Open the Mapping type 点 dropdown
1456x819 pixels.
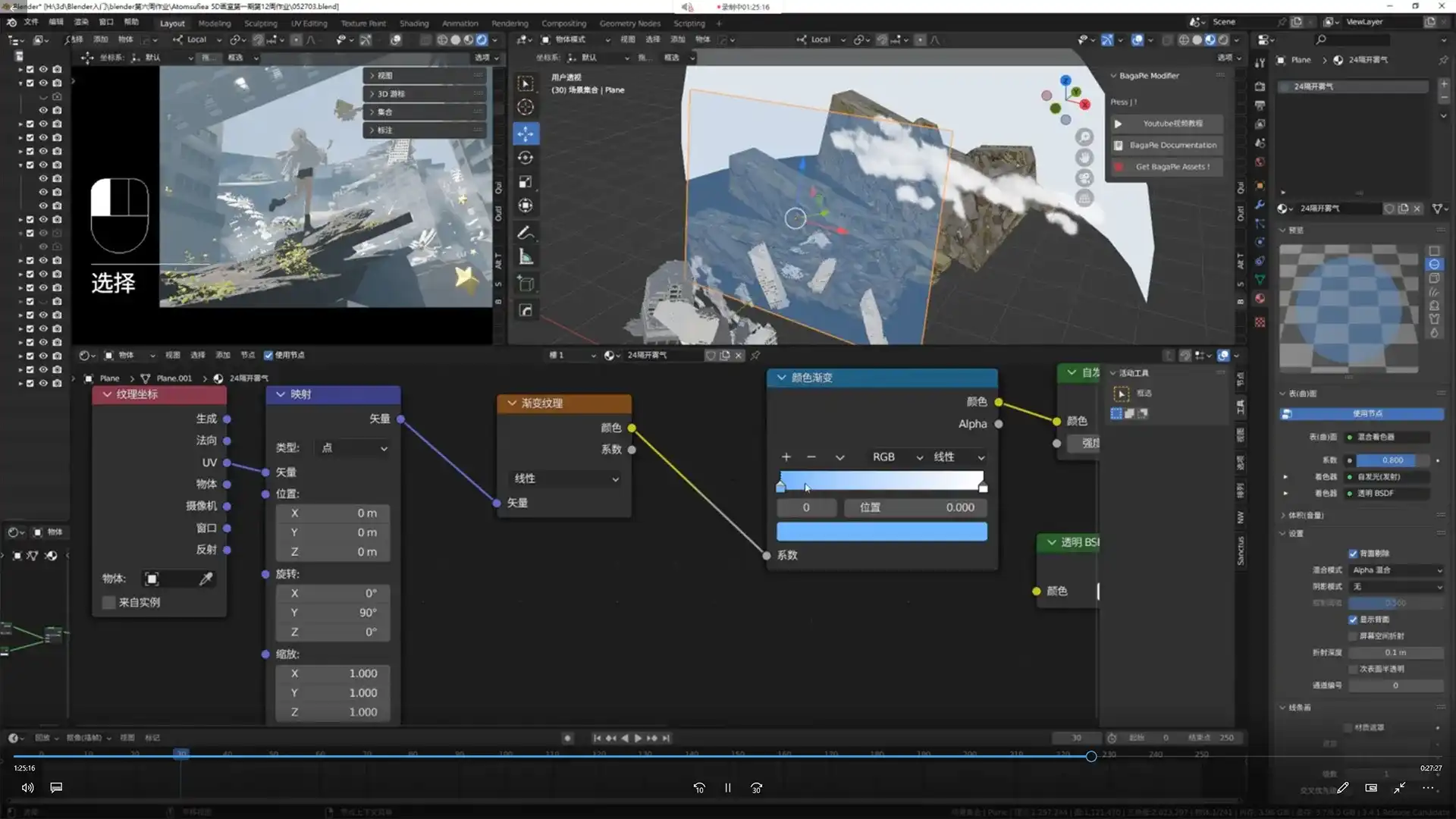353,448
